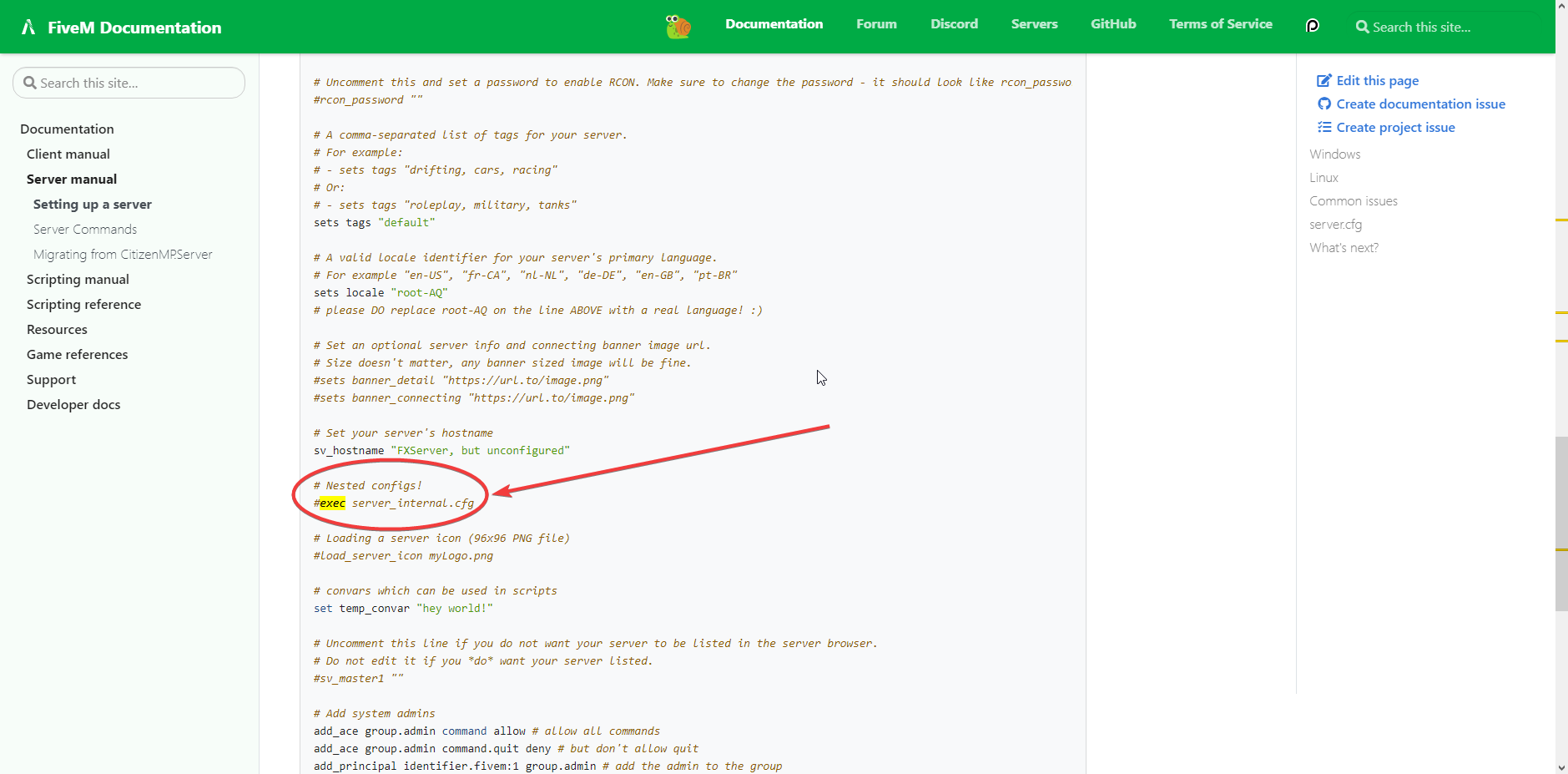The image size is (1568, 774).
Task: Open Game references in sidebar
Action: pos(77,354)
